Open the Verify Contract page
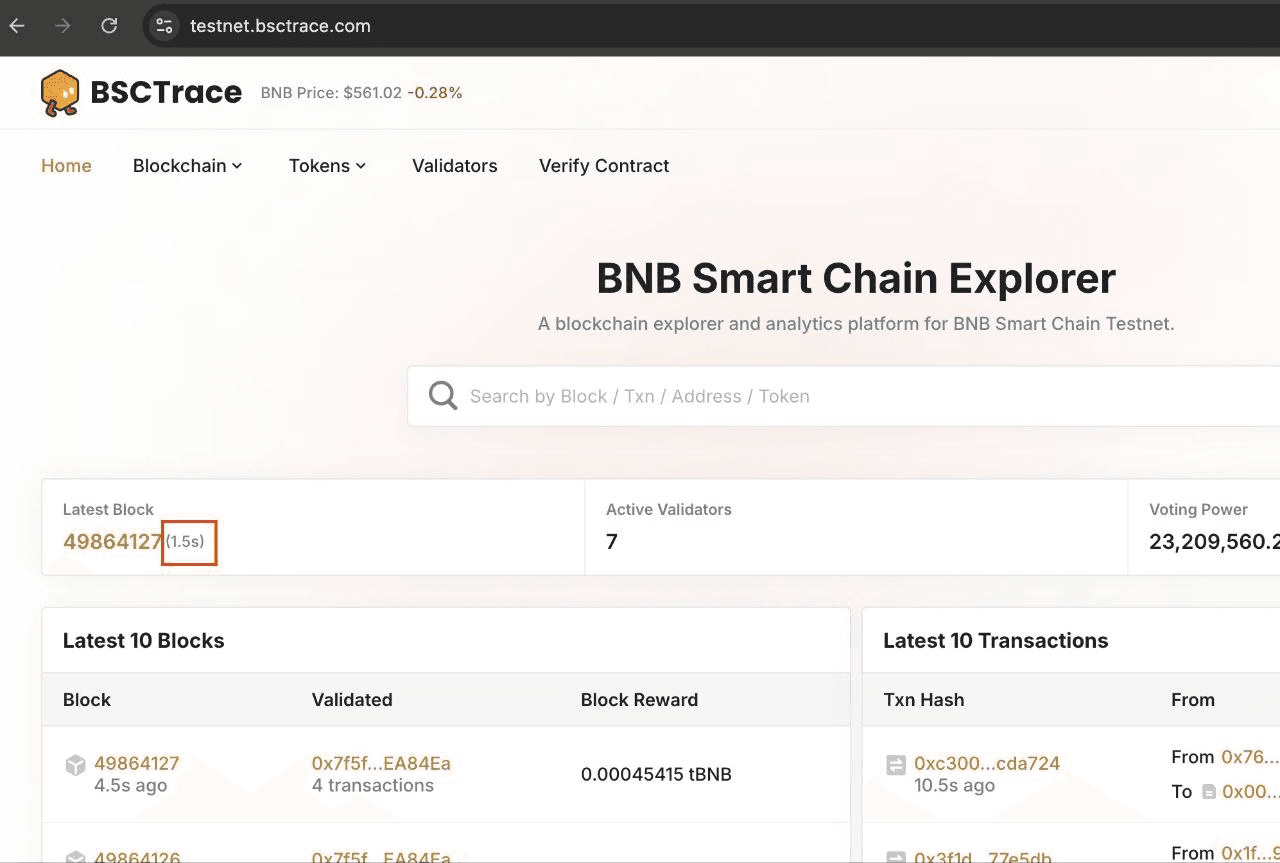 tap(604, 166)
